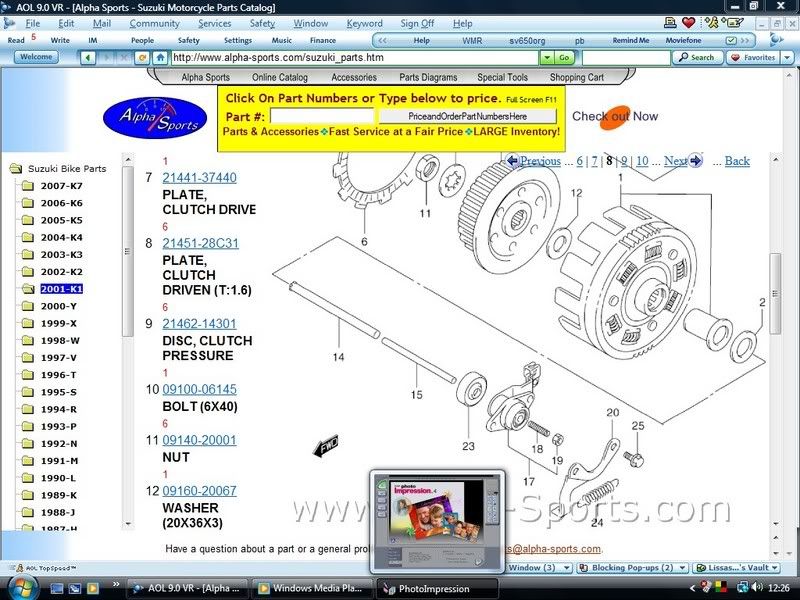Click Show Desktop quick launch icon
Screen dimensions: 800x600
click(57, 588)
